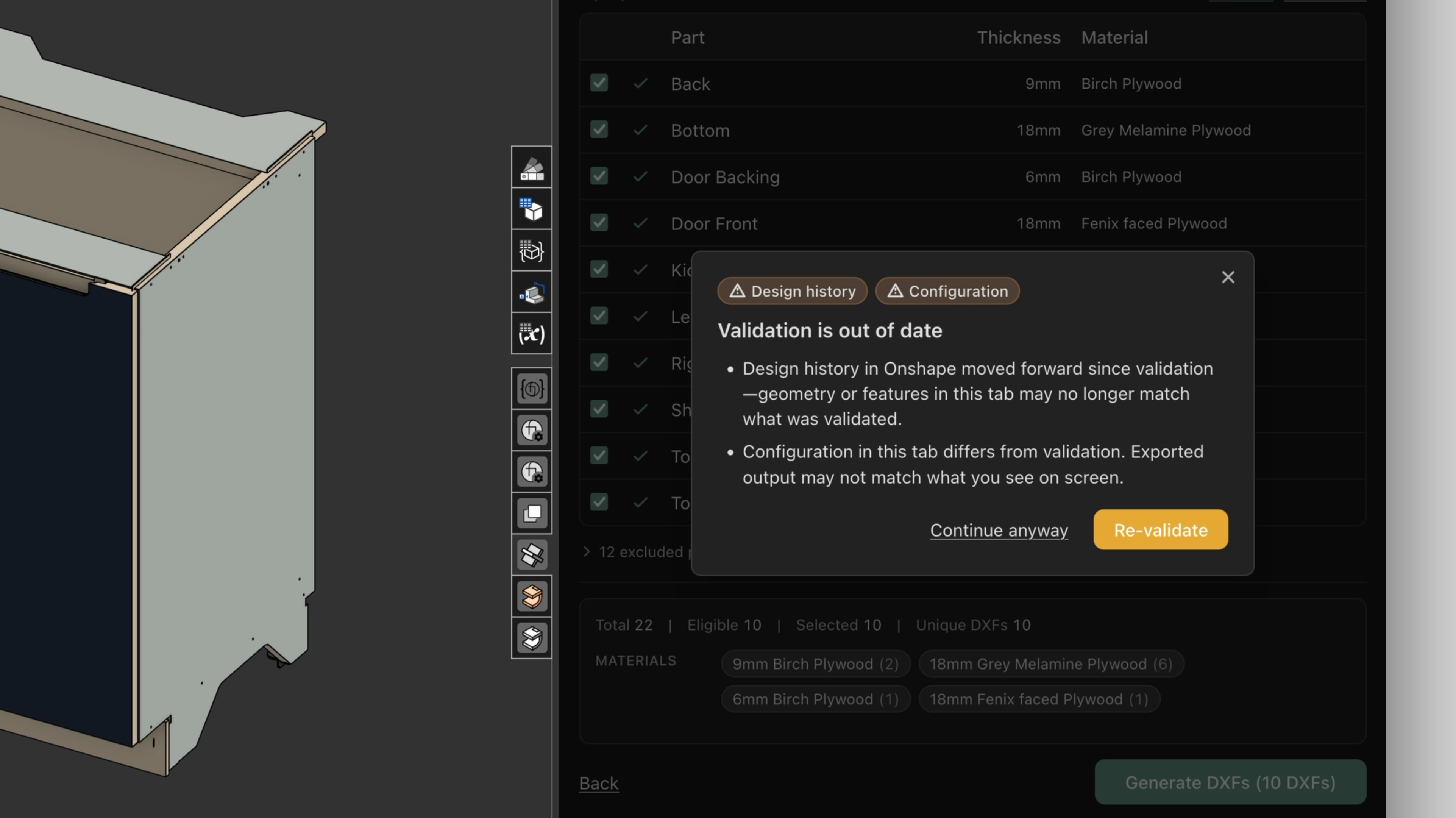Click the orange box nesting icon

(x=531, y=596)
